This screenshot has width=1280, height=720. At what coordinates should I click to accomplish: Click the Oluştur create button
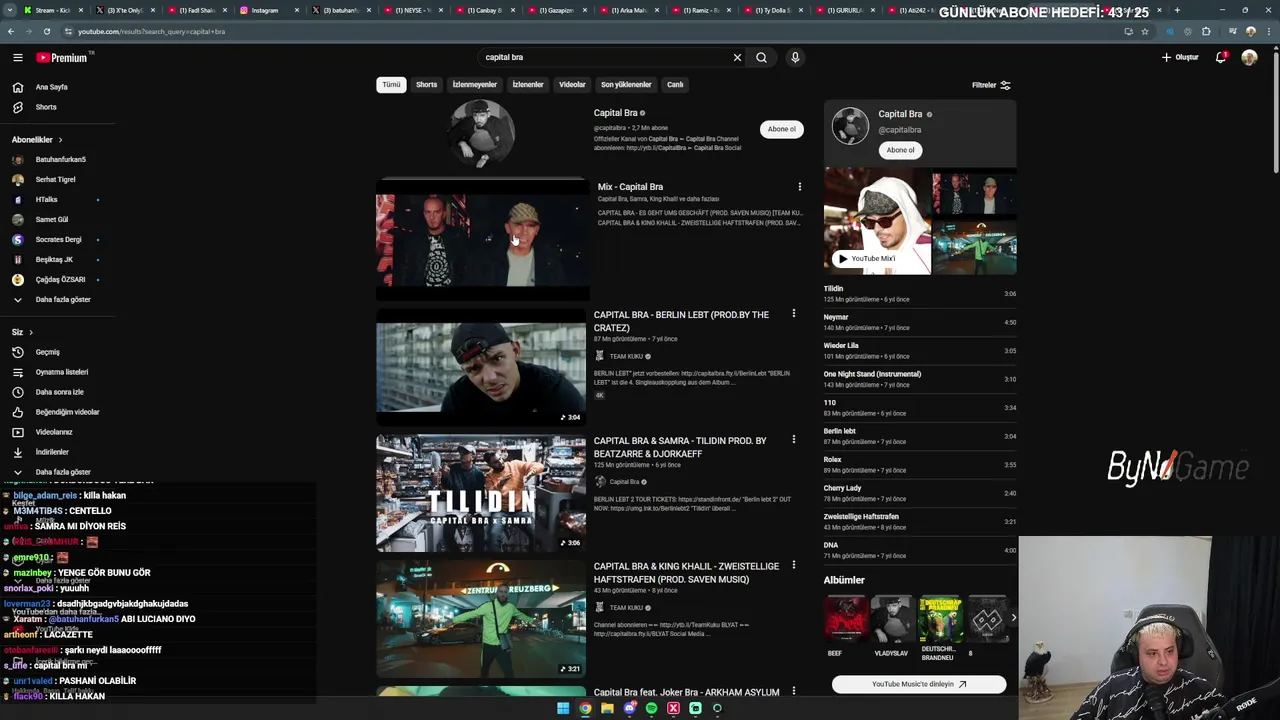click(1180, 58)
